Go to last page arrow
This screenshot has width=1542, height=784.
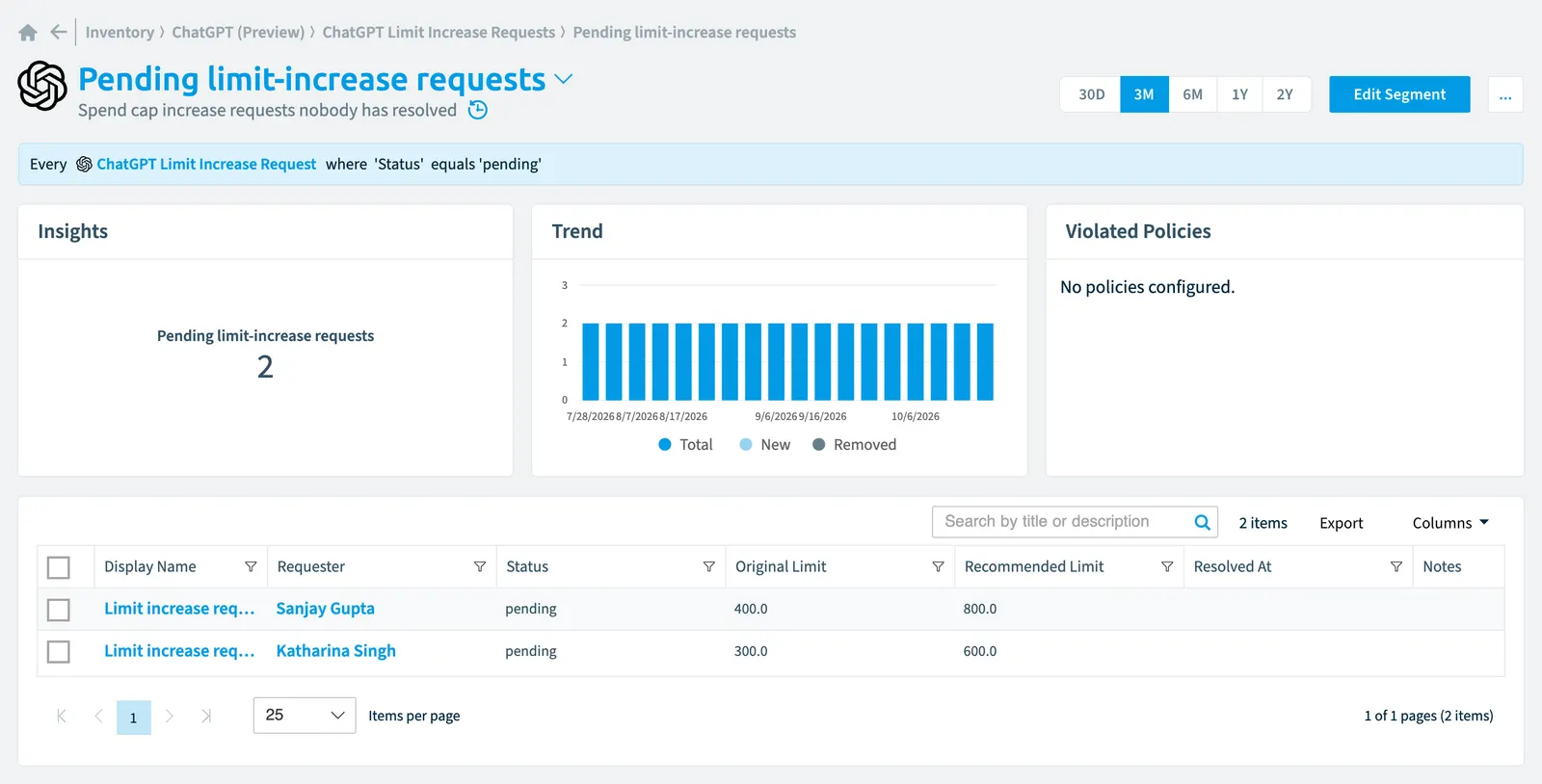[206, 716]
